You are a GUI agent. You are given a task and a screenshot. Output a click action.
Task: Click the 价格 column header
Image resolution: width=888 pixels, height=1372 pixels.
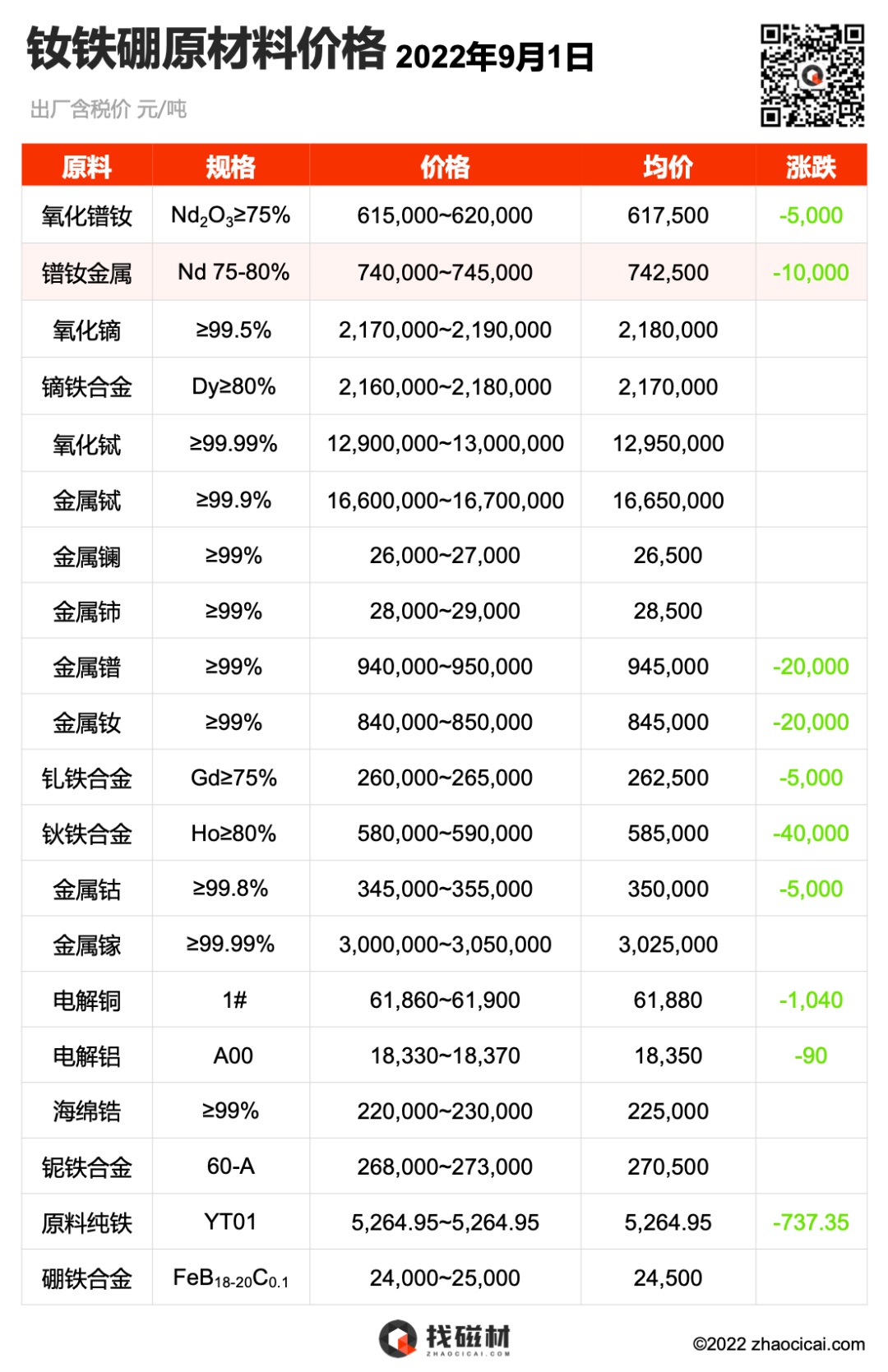coord(445,166)
